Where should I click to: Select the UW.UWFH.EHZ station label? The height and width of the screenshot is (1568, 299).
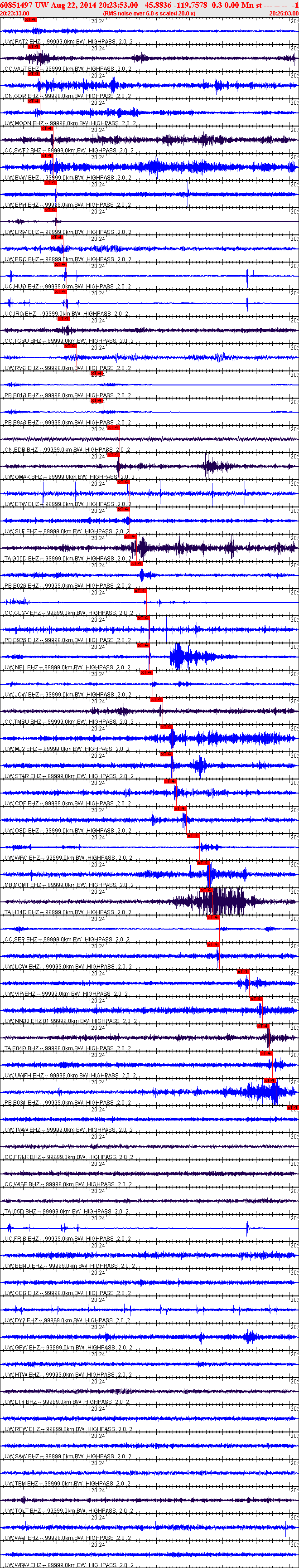[x=70, y=1076]
